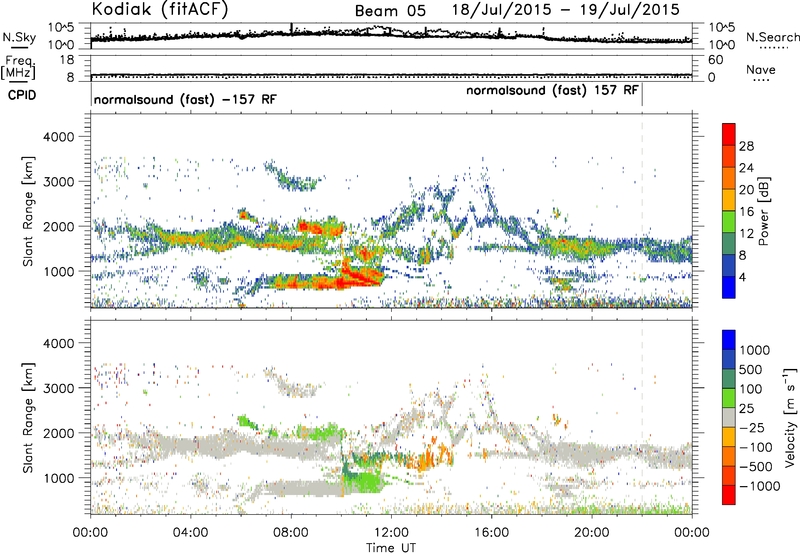The image size is (800, 554).
Task: Click the '08:00' time axis tick
Action: click(x=291, y=533)
